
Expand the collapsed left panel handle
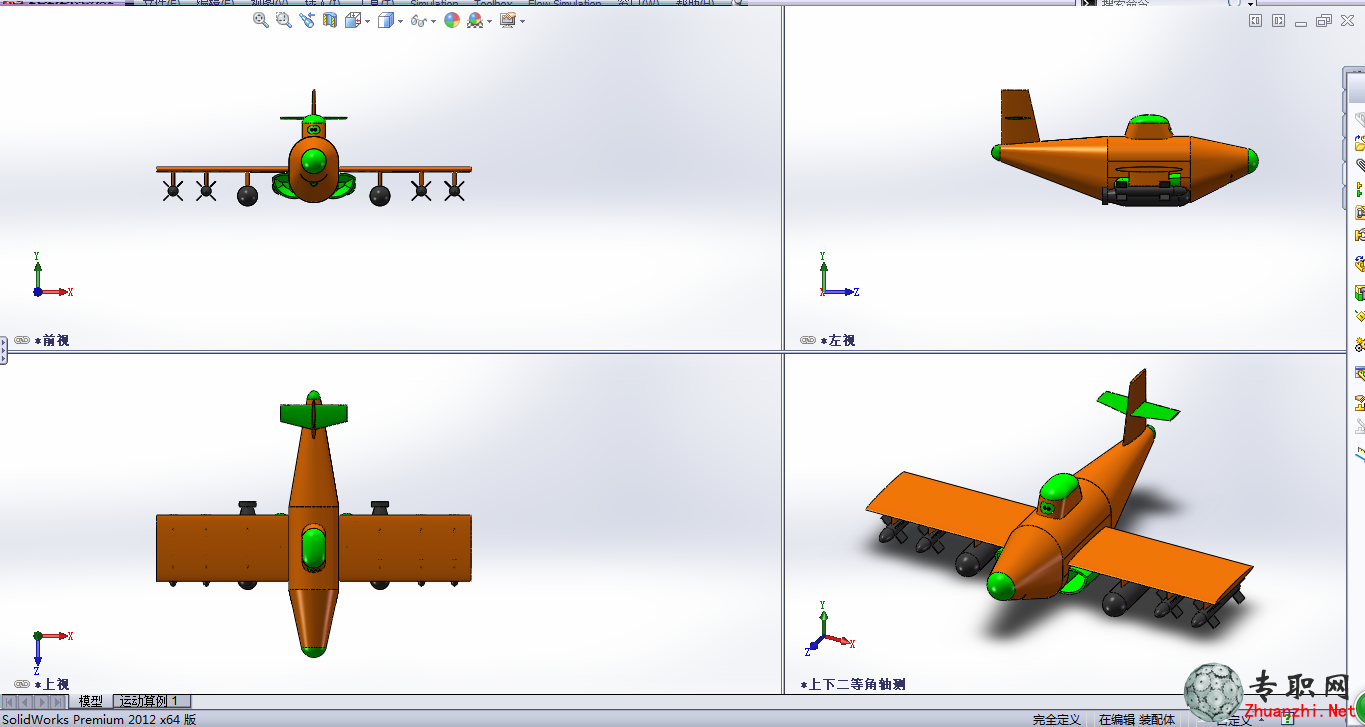pyautogui.click(x=3, y=350)
